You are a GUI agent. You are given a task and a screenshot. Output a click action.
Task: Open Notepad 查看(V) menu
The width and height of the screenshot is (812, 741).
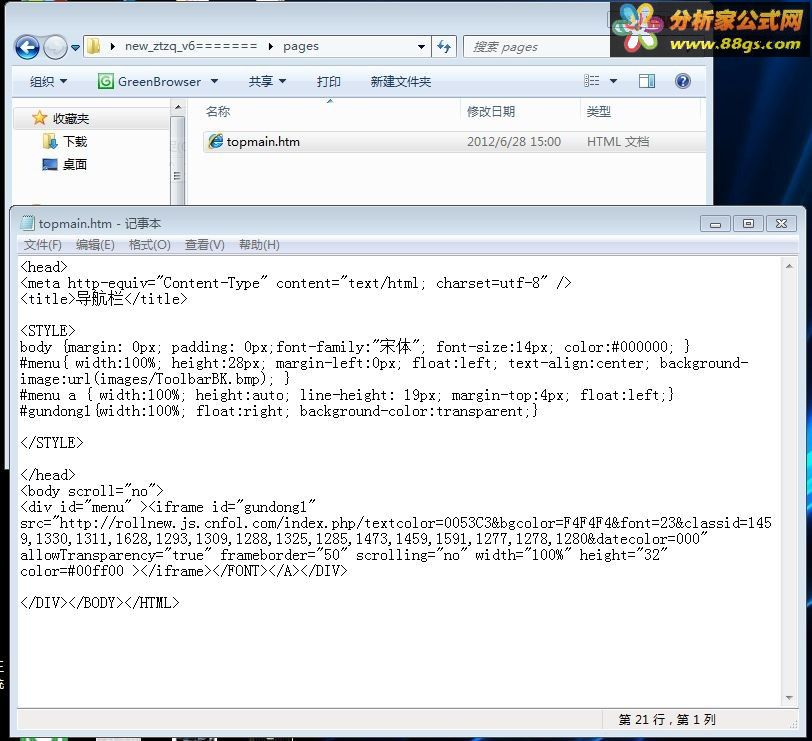pos(205,245)
